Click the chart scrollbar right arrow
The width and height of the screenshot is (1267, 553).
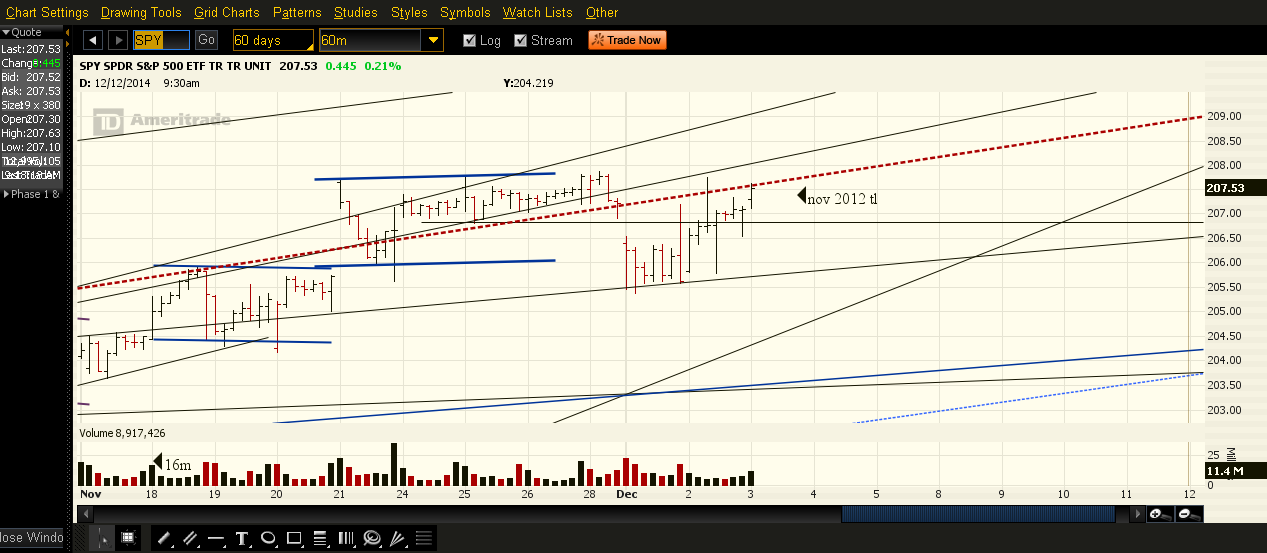pos(1137,514)
